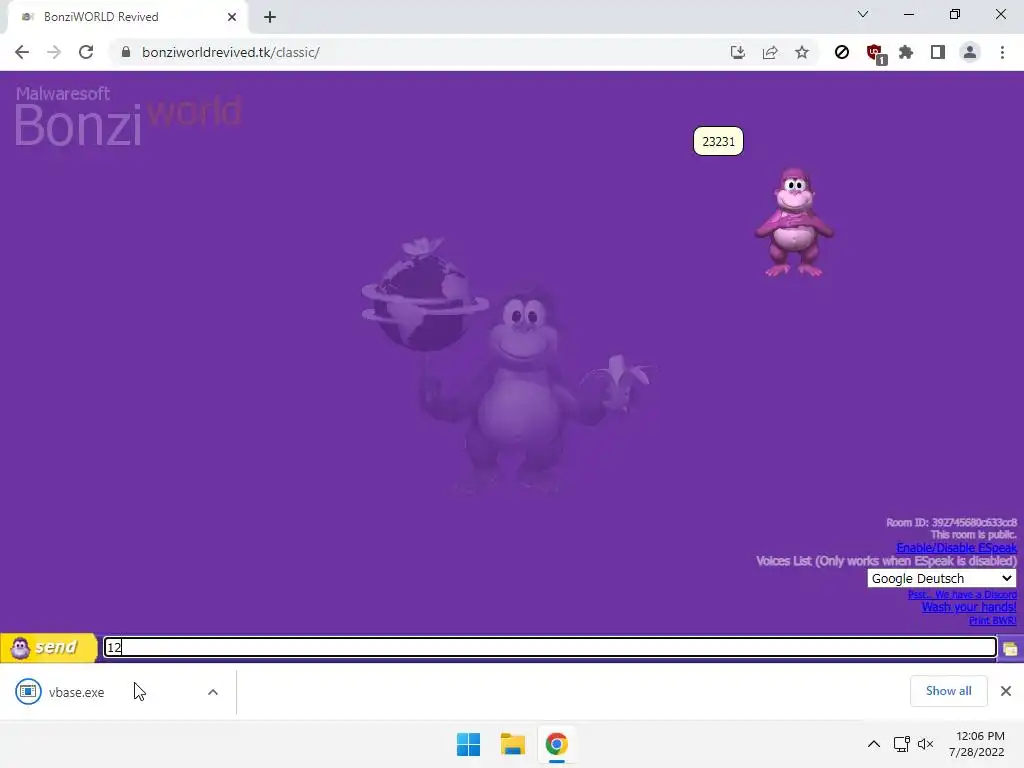Open the vbase.exe downloaded file
Image resolution: width=1024 pixels, height=768 pixels.
[76, 692]
